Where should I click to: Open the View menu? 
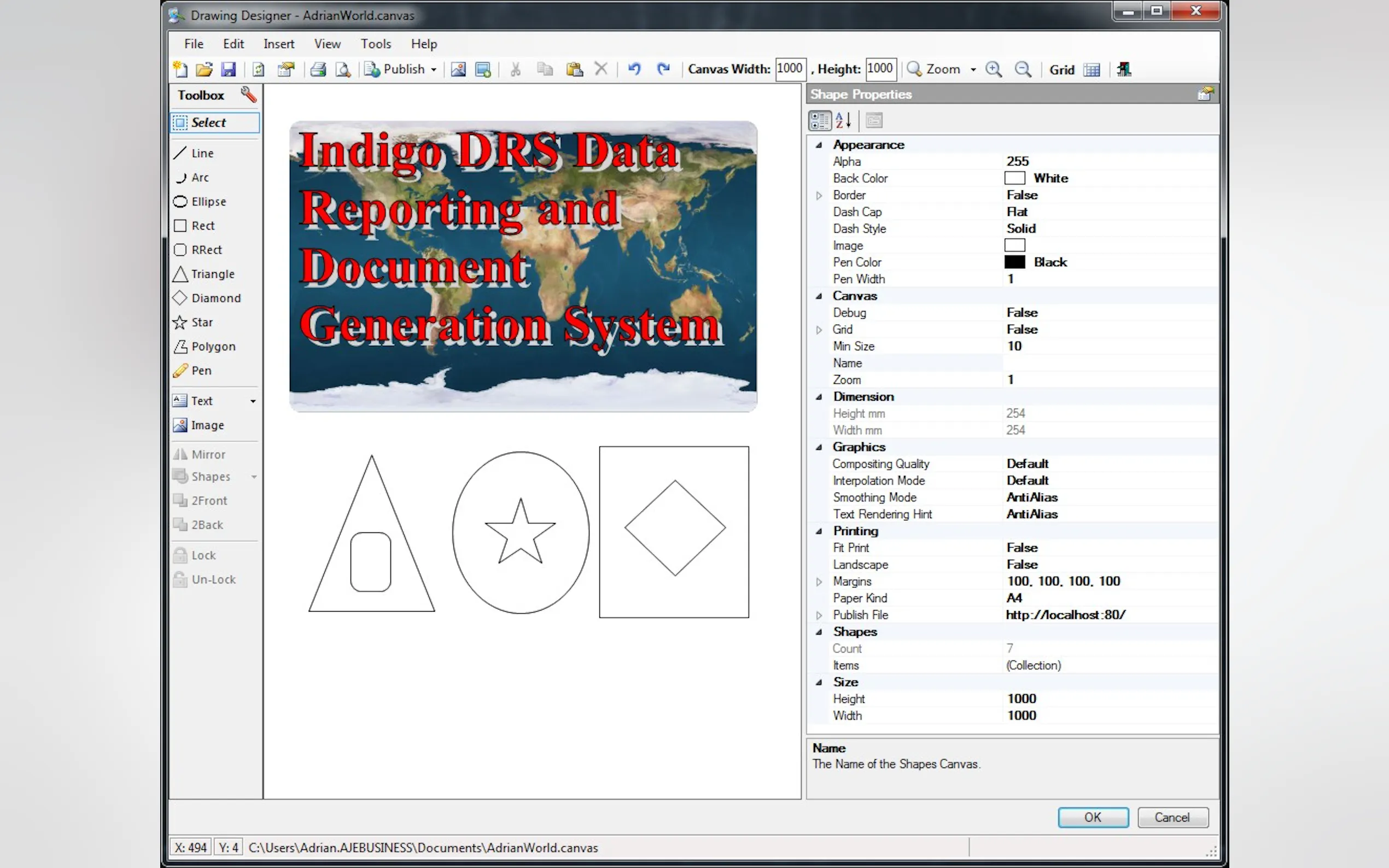328,44
